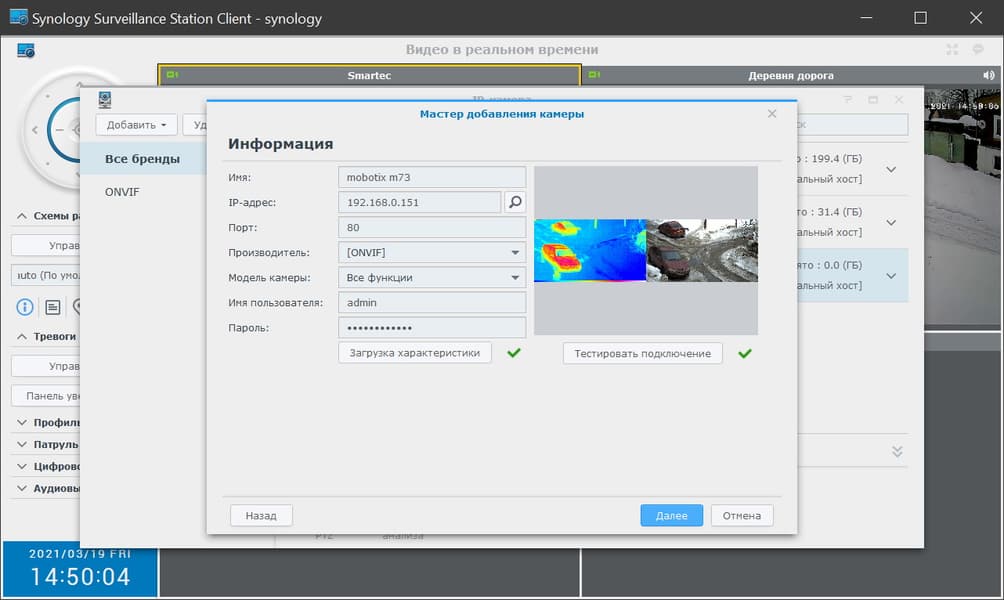Select Все бренды category
1004x600 pixels.
142,159
